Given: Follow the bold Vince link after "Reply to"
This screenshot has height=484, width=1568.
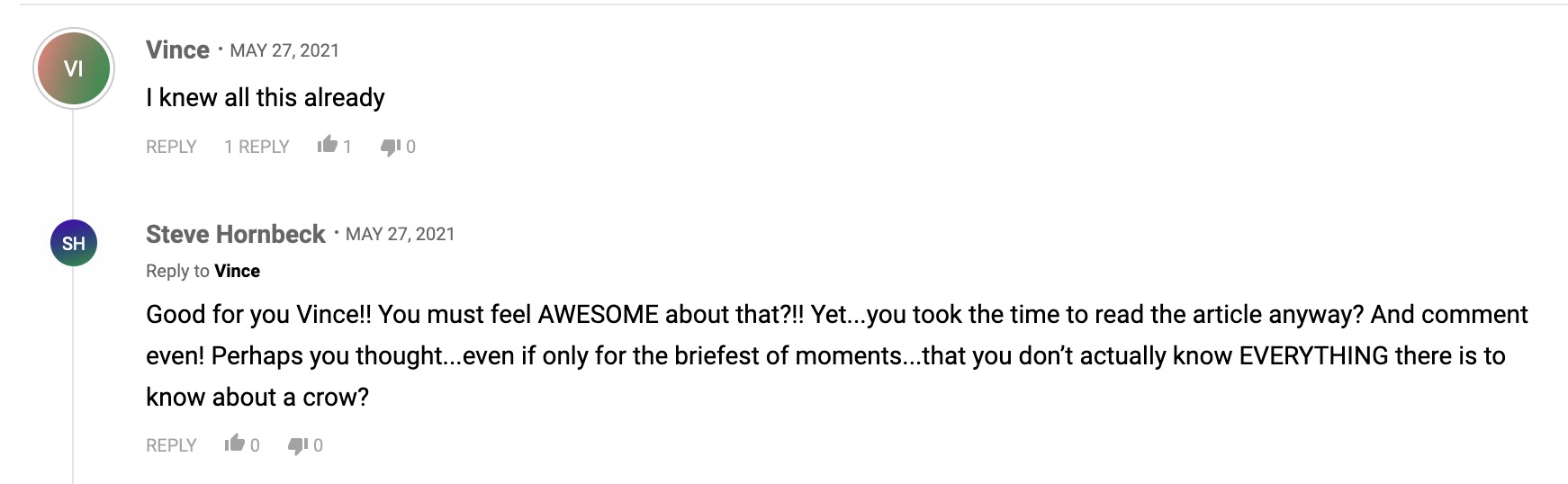Looking at the screenshot, I should pyautogui.click(x=238, y=271).
